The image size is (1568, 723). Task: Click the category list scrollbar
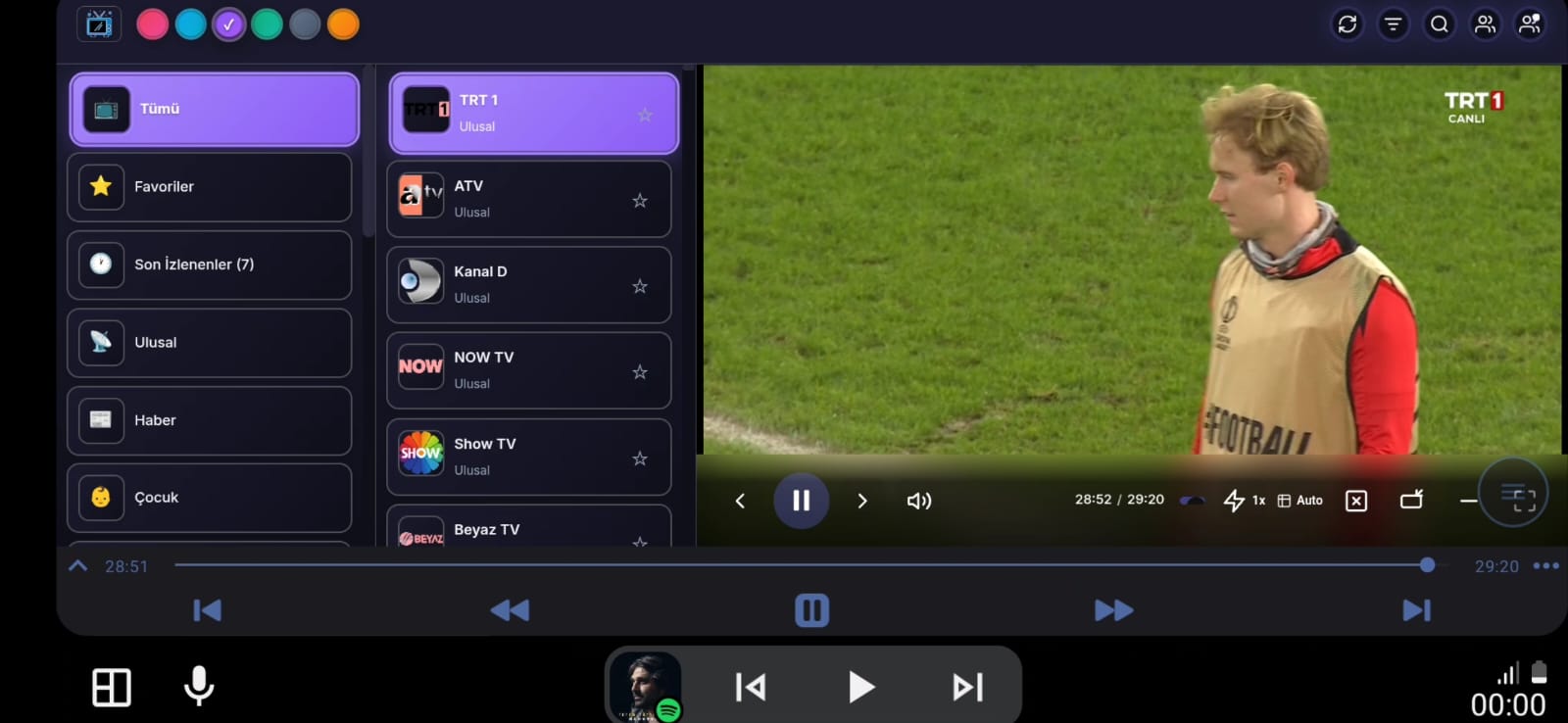[368, 152]
